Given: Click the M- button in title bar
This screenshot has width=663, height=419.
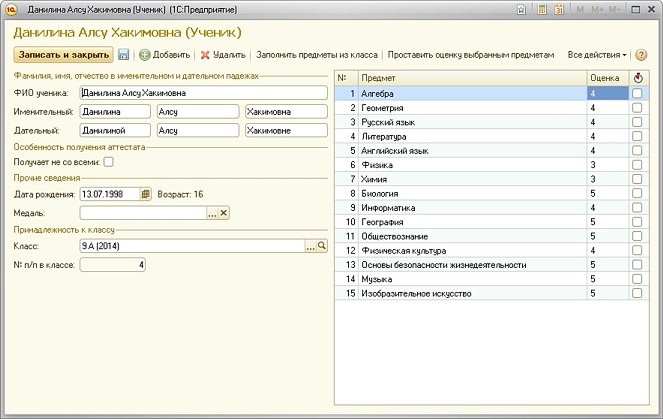Looking at the screenshot, I should tap(614, 10).
